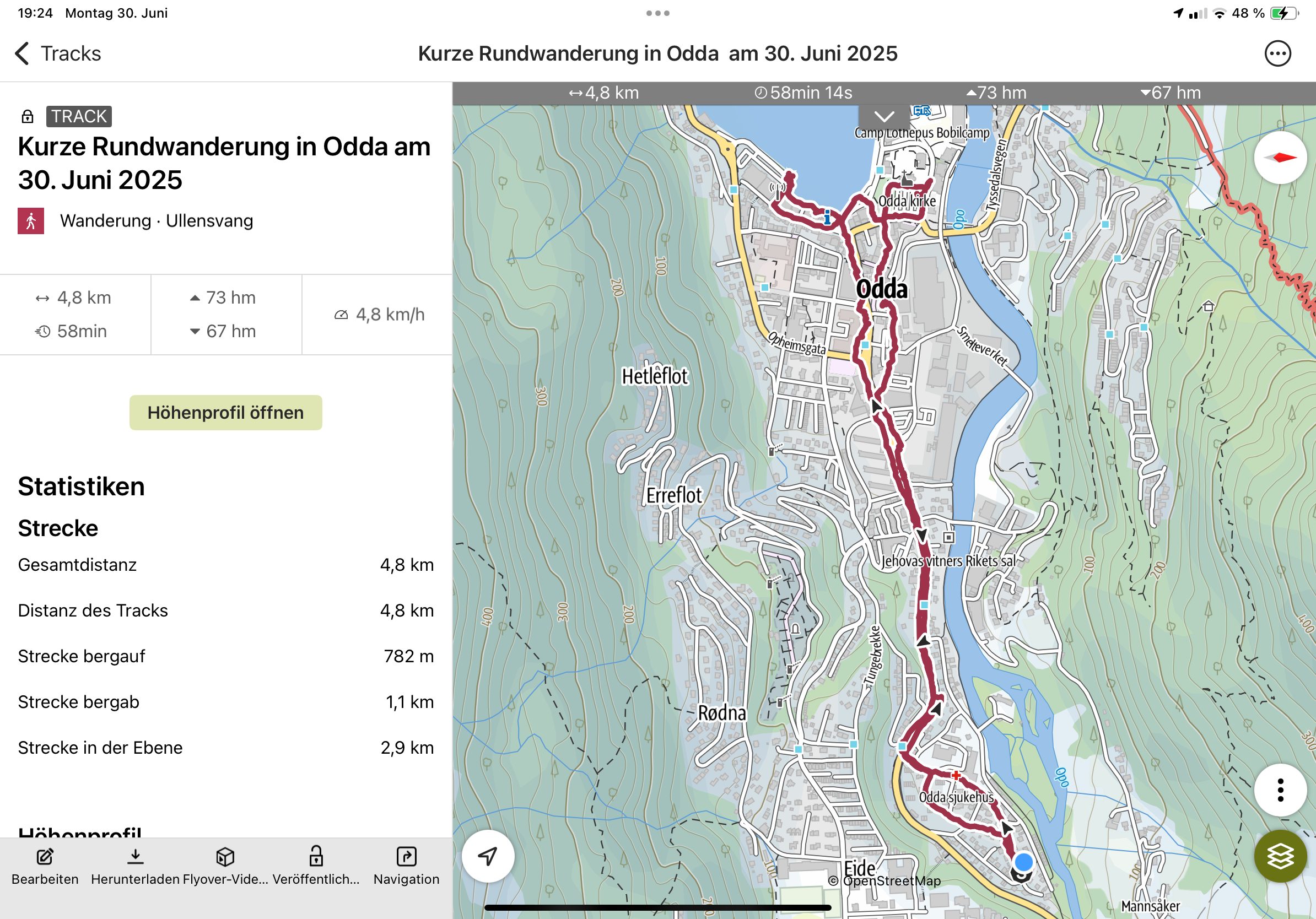This screenshot has width=1316, height=919.
Task: Tap Wanderung · Ullensvang subtitle
Action: (x=157, y=220)
